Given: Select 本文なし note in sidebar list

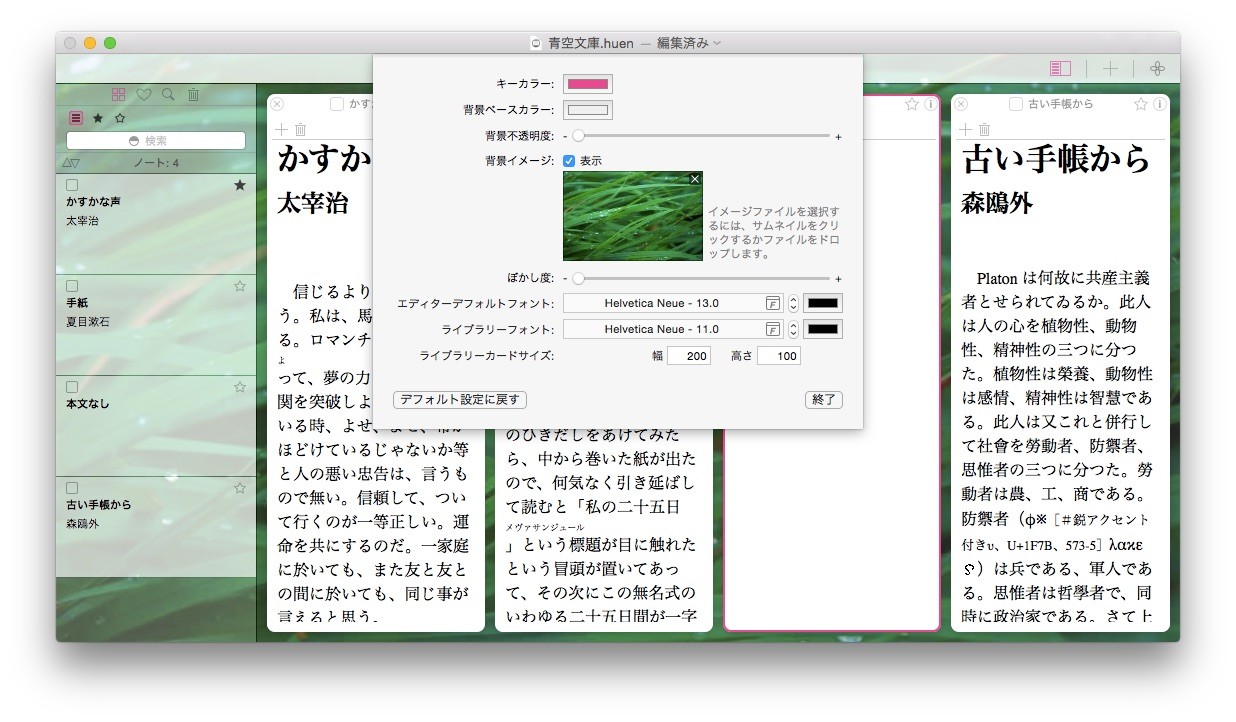Looking at the screenshot, I should [156, 426].
